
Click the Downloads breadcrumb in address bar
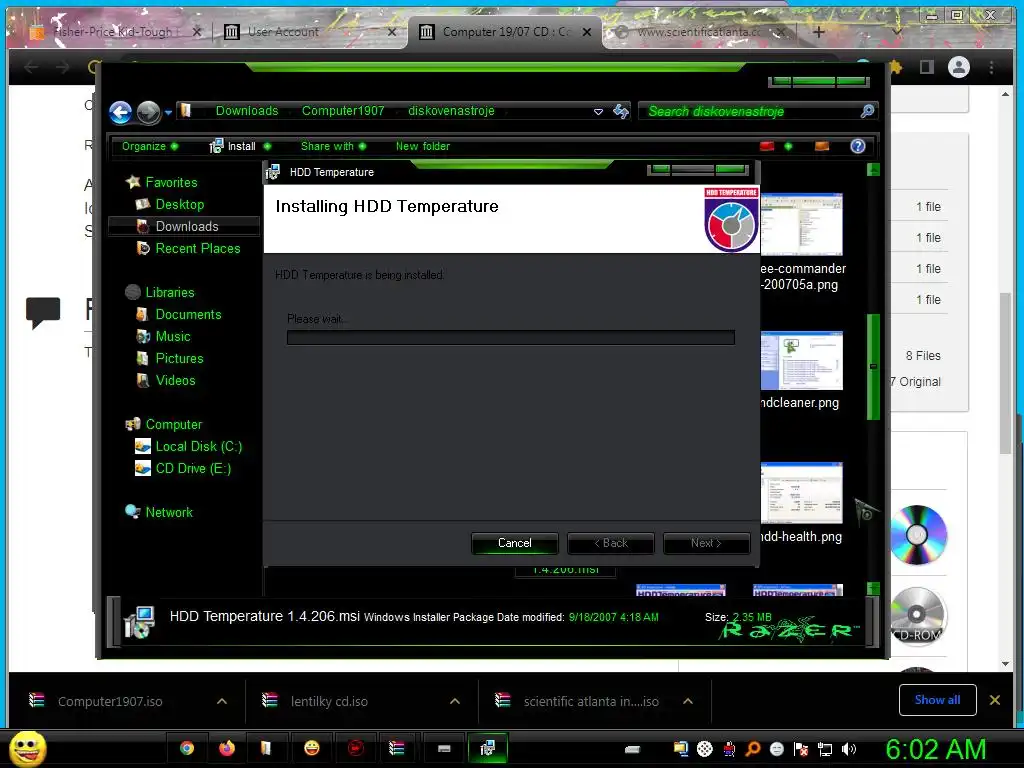pyautogui.click(x=247, y=111)
